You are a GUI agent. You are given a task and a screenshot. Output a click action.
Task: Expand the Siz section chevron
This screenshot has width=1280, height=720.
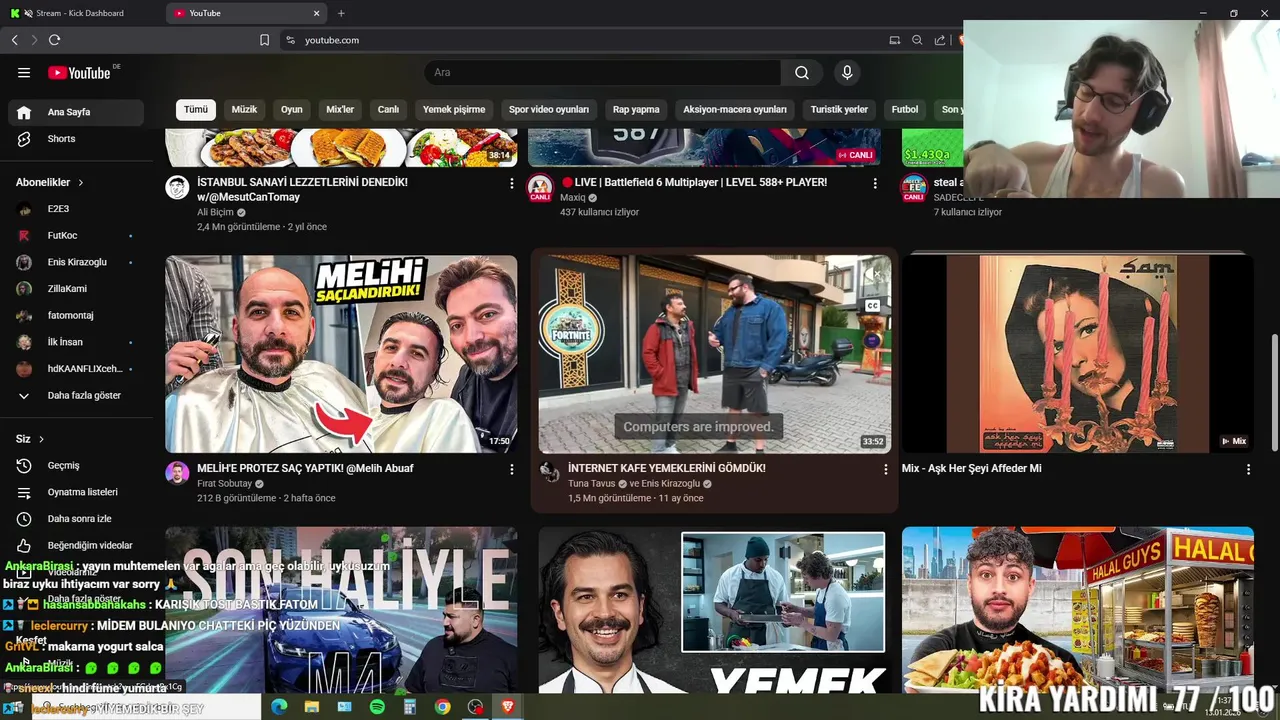41,439
